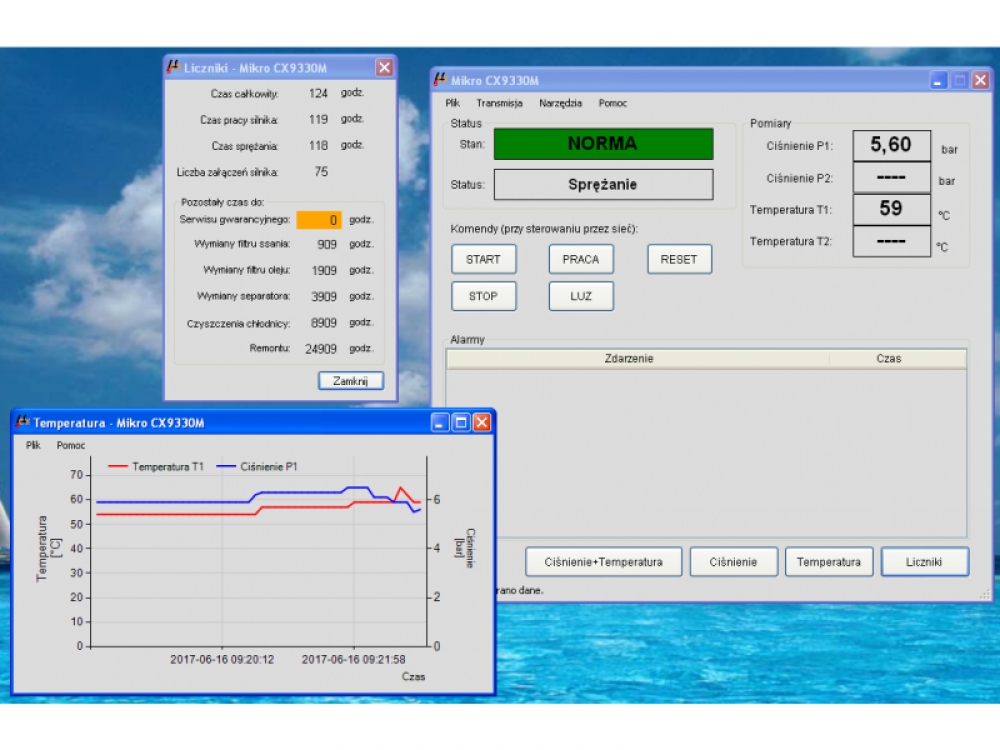Screen dimensions: 1000x750
Task: Open the Narzędzia menu
Action: point(560,103)
